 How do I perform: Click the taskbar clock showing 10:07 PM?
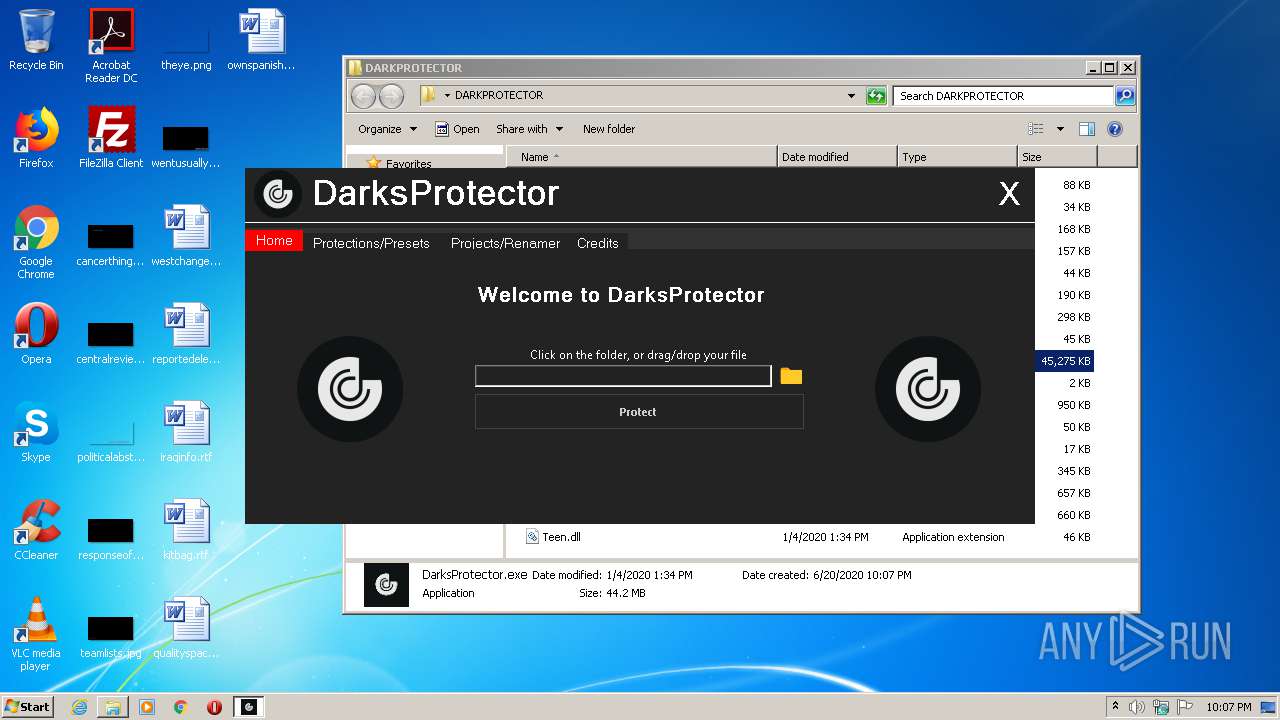pos(1228,707)
